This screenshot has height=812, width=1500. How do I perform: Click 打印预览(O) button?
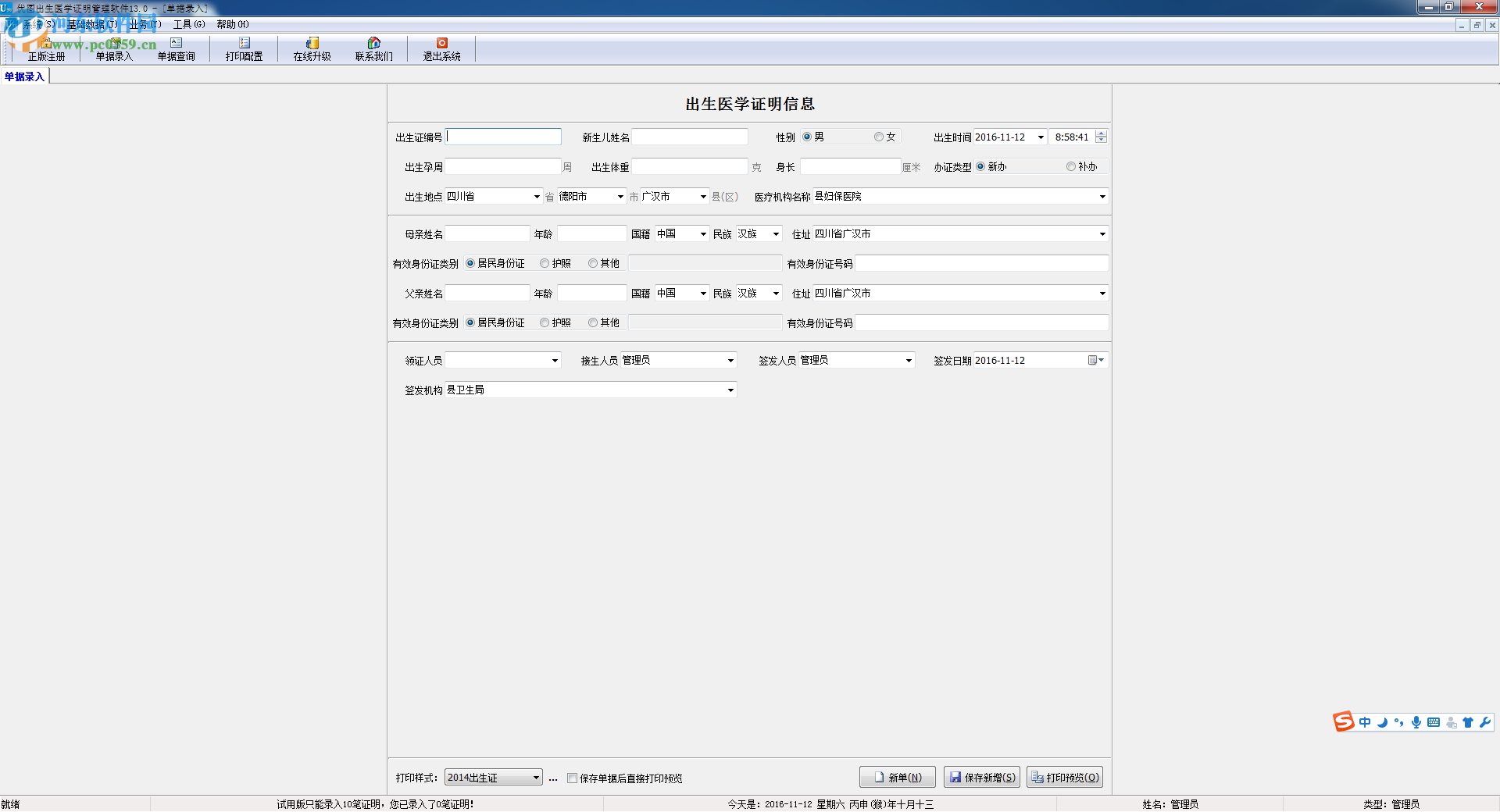point(1064,778)
